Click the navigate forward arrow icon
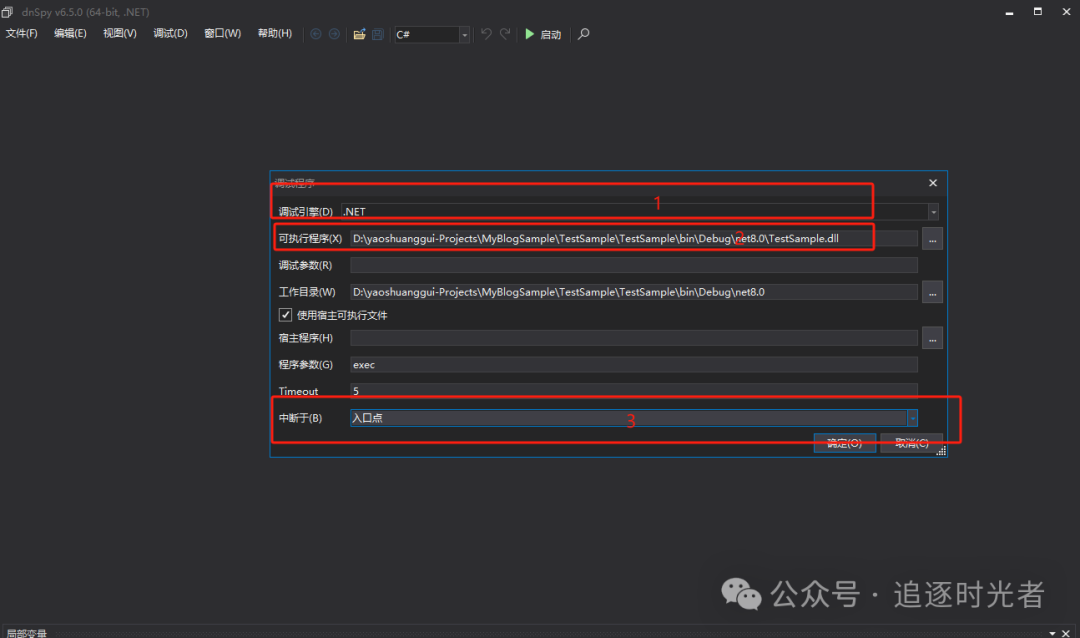The width and height of the screenshot is (1080, 638). pos(334,34)
